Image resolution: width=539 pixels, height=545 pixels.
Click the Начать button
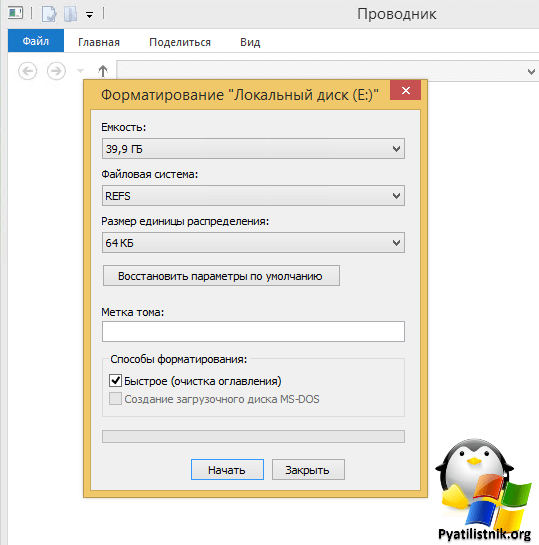coord(227,470)
